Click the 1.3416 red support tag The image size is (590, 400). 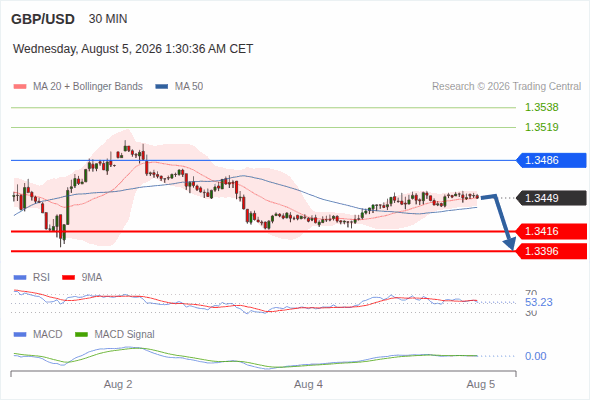click(551, 231)
